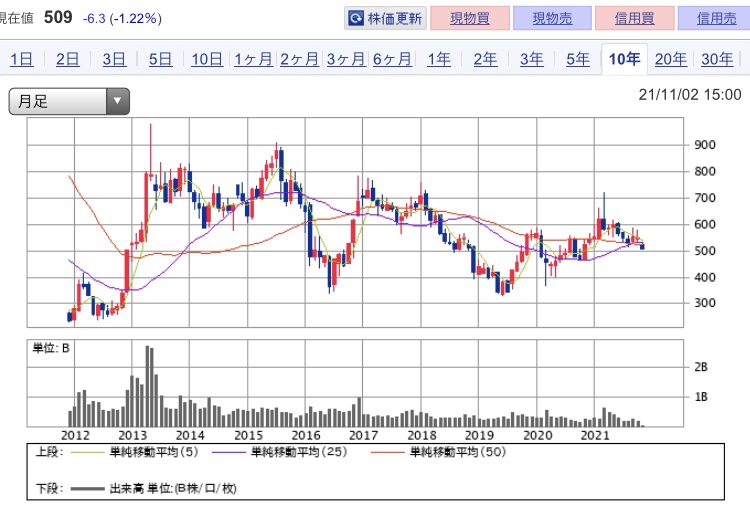Viewport: 750px width, 505px height.
Task: Select the 6ヶ月 period tab
Action: coord(392,59)
